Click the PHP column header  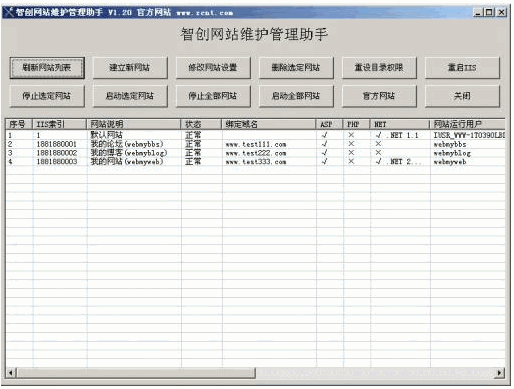[x=356, y=124]
